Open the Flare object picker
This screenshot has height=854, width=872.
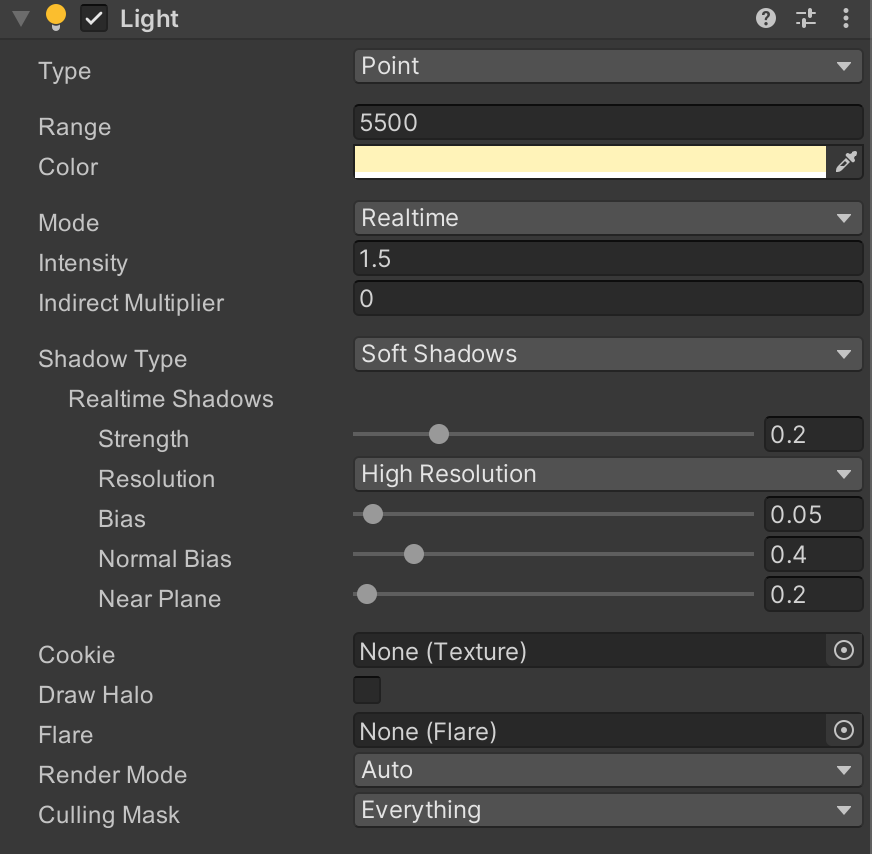844,731
